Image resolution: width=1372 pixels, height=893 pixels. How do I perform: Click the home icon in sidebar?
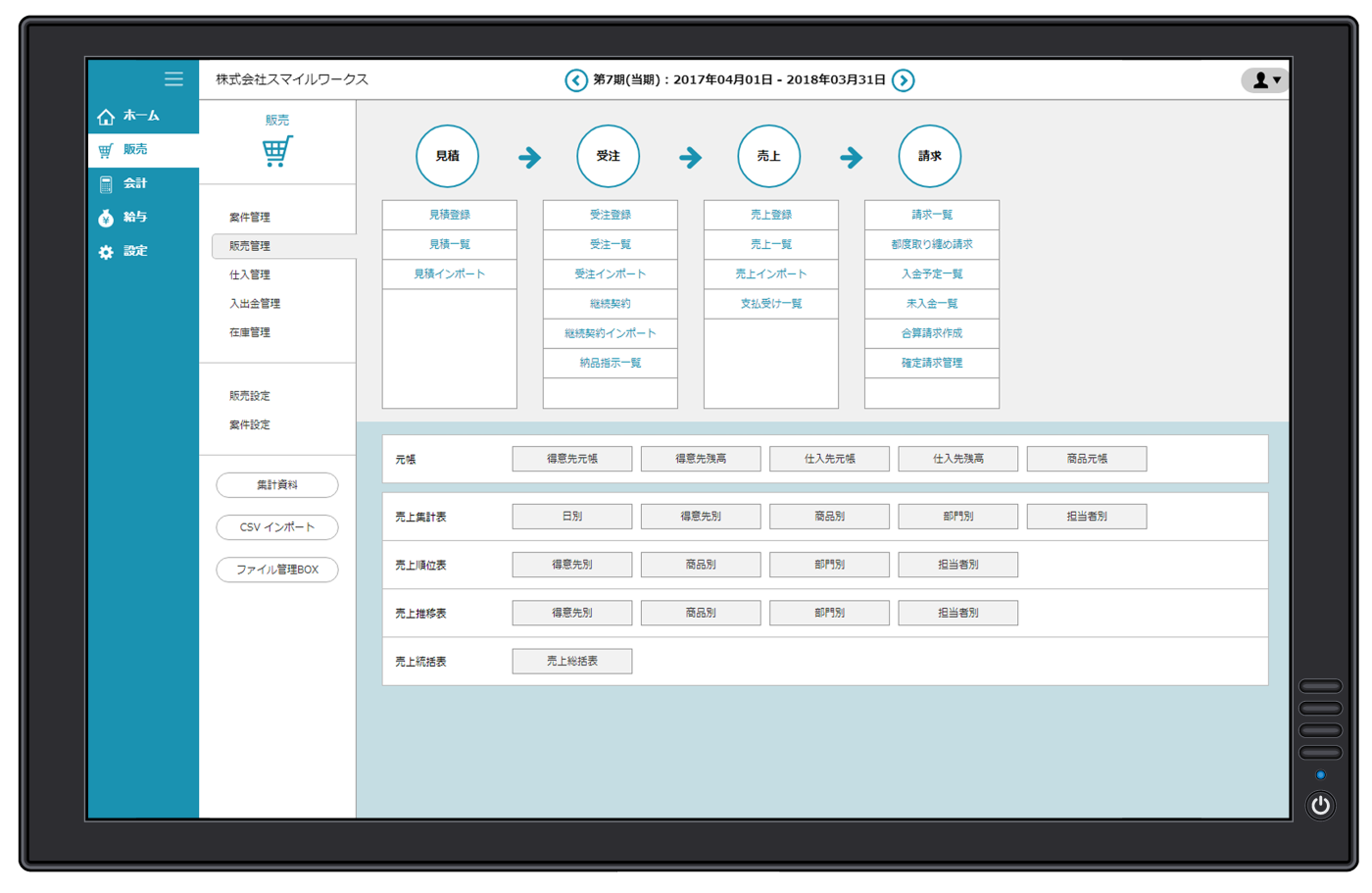click(106, 117)
